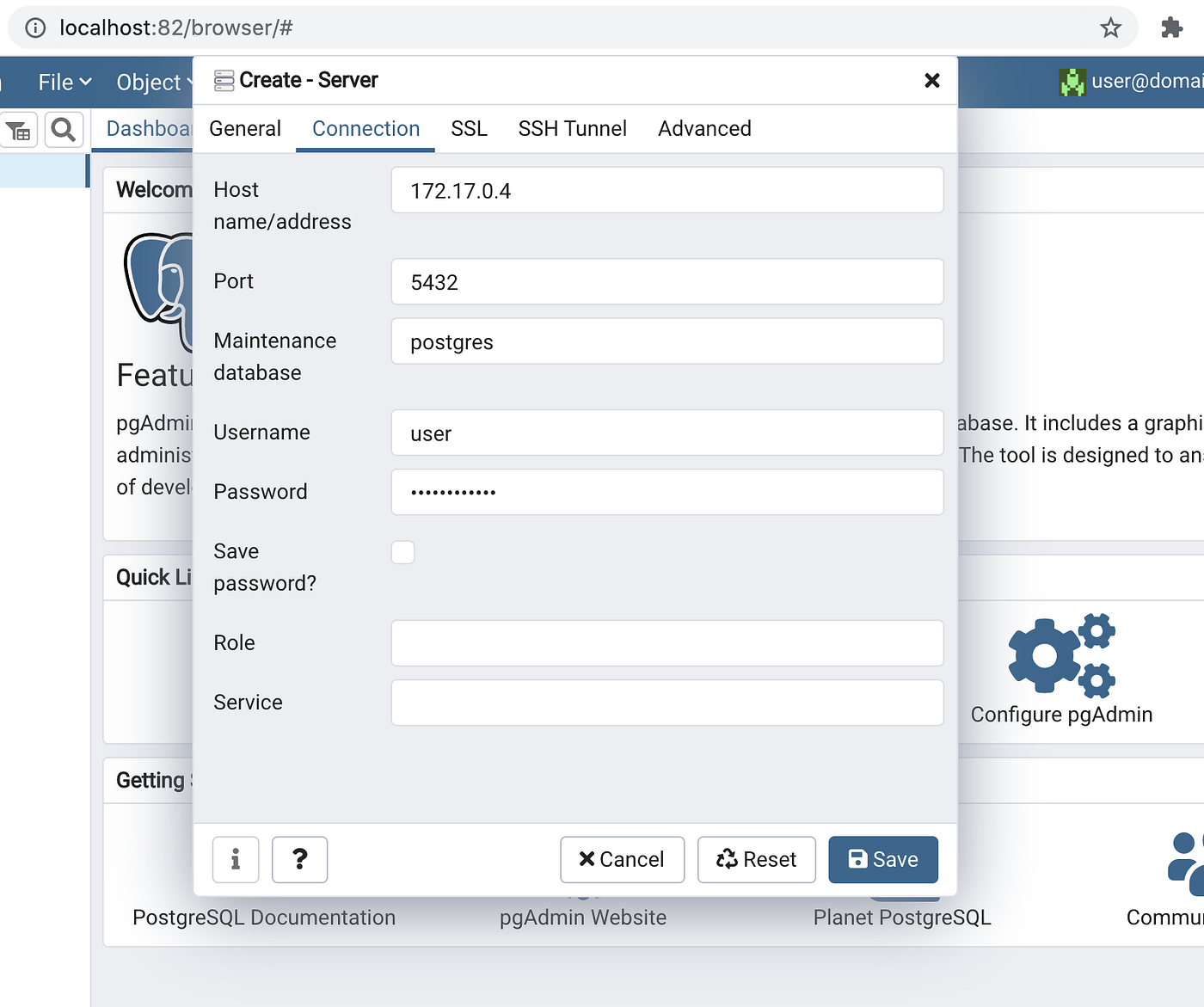Screen dimensions: 1204x1007
Task: Open the Planet PostgreSQL link
Action: 902,918
